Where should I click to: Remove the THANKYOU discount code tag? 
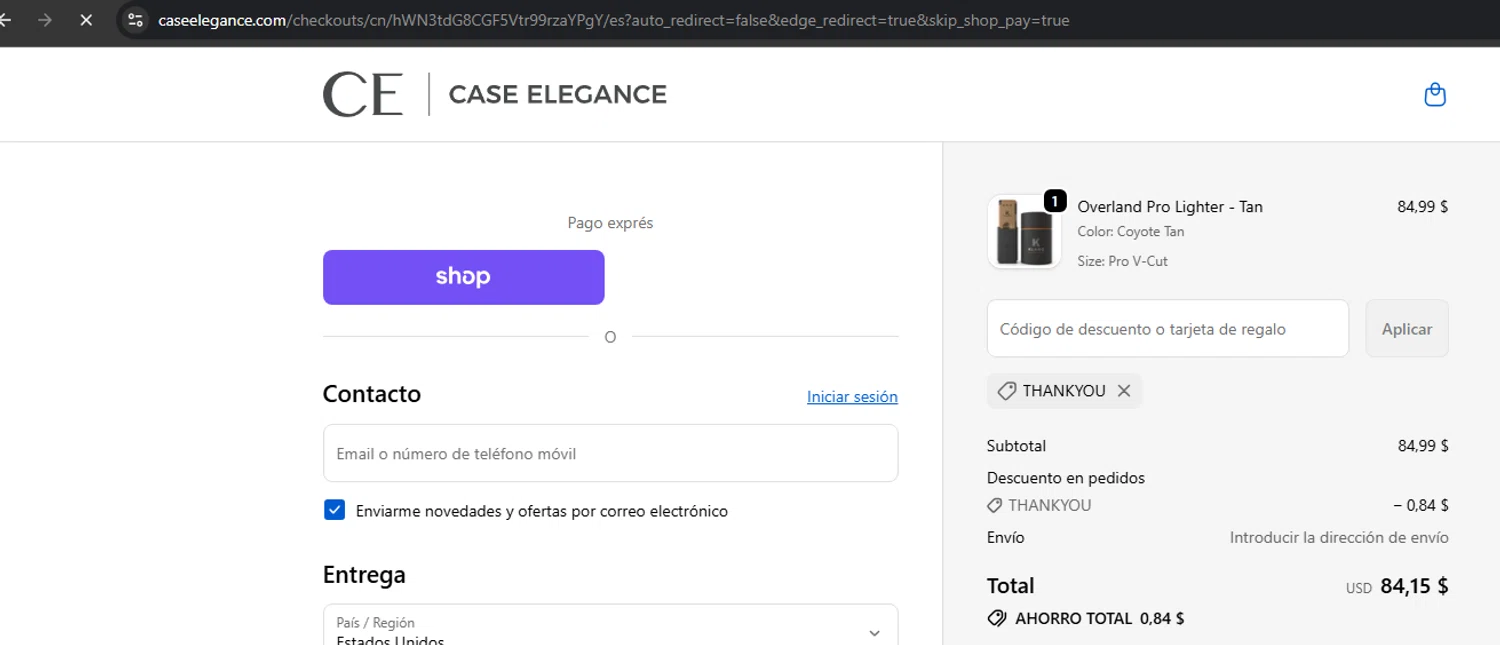(1124, 391)
